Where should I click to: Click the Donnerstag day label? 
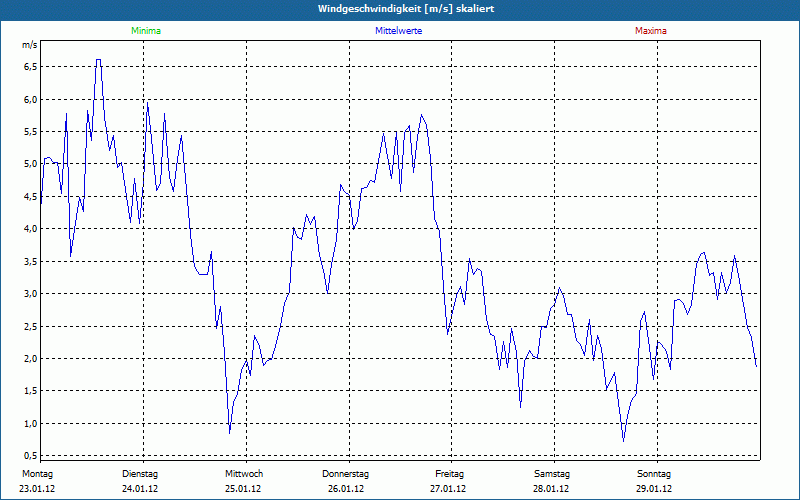345,474
